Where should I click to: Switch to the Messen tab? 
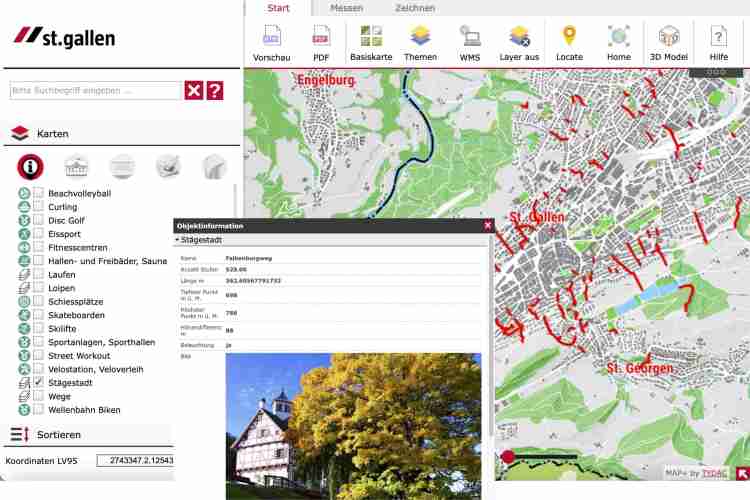click(346, 8)
